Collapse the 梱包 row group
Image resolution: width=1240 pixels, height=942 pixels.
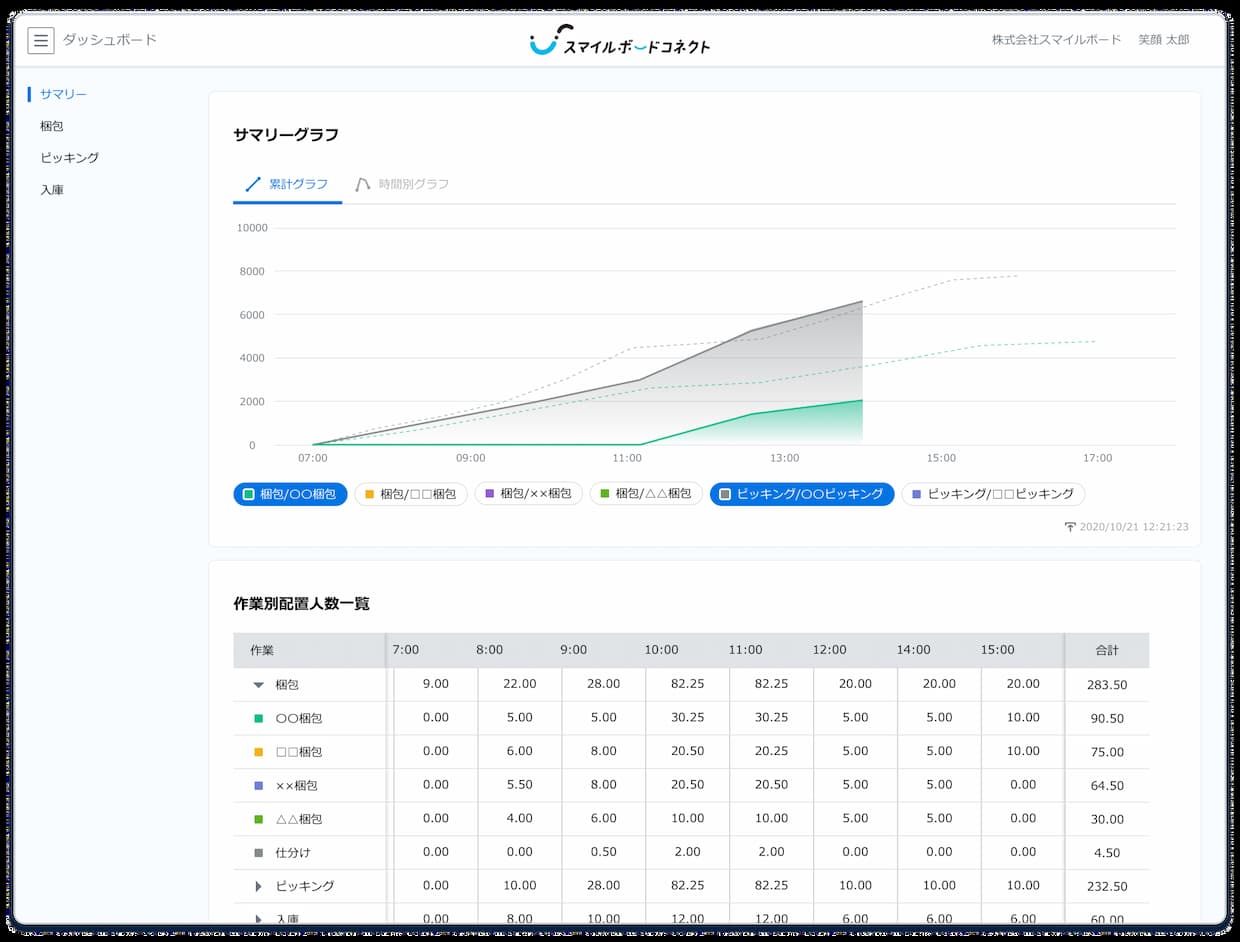coord(259,685)
